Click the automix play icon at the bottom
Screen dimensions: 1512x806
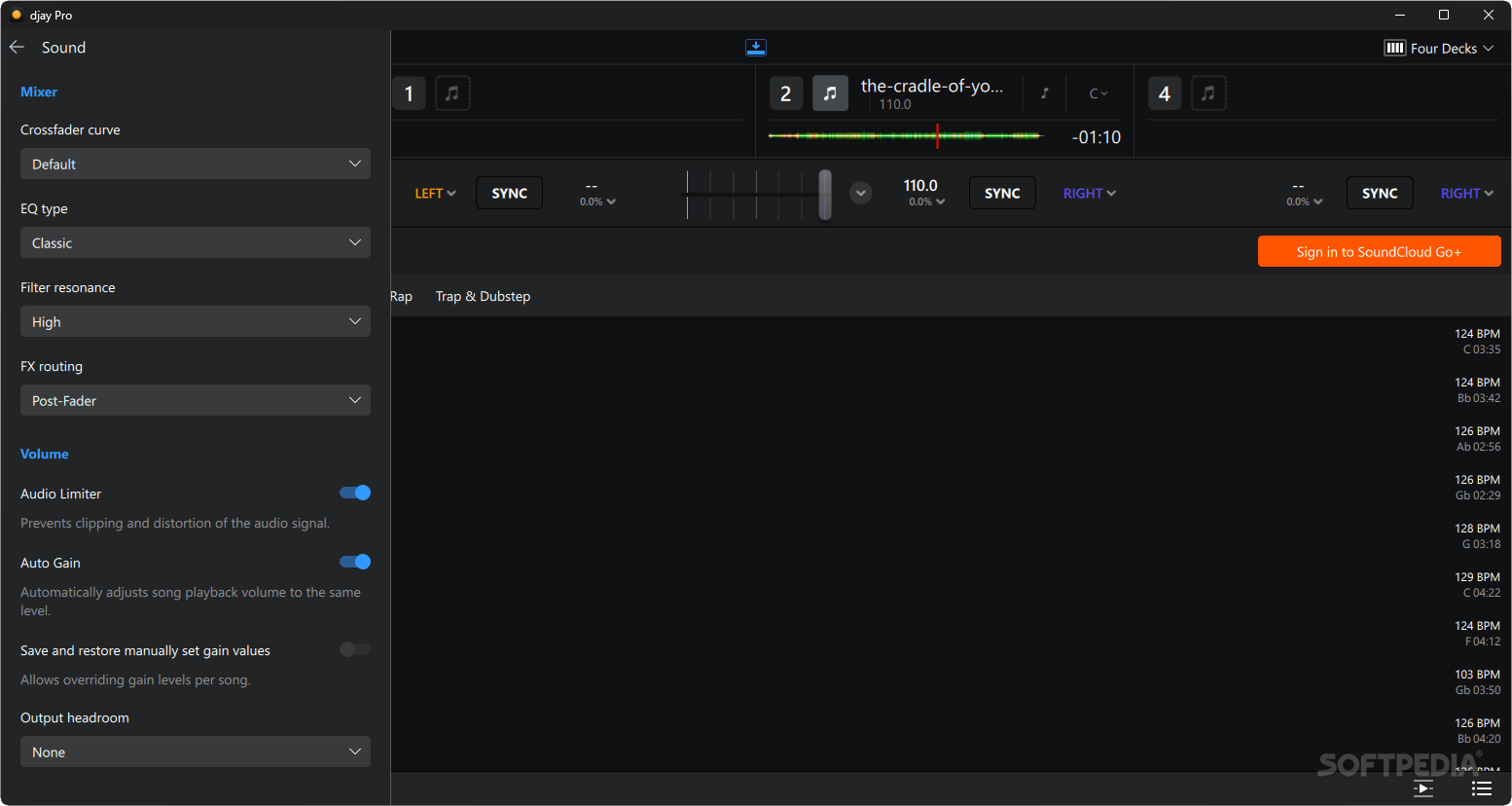tap(1423, 788)
